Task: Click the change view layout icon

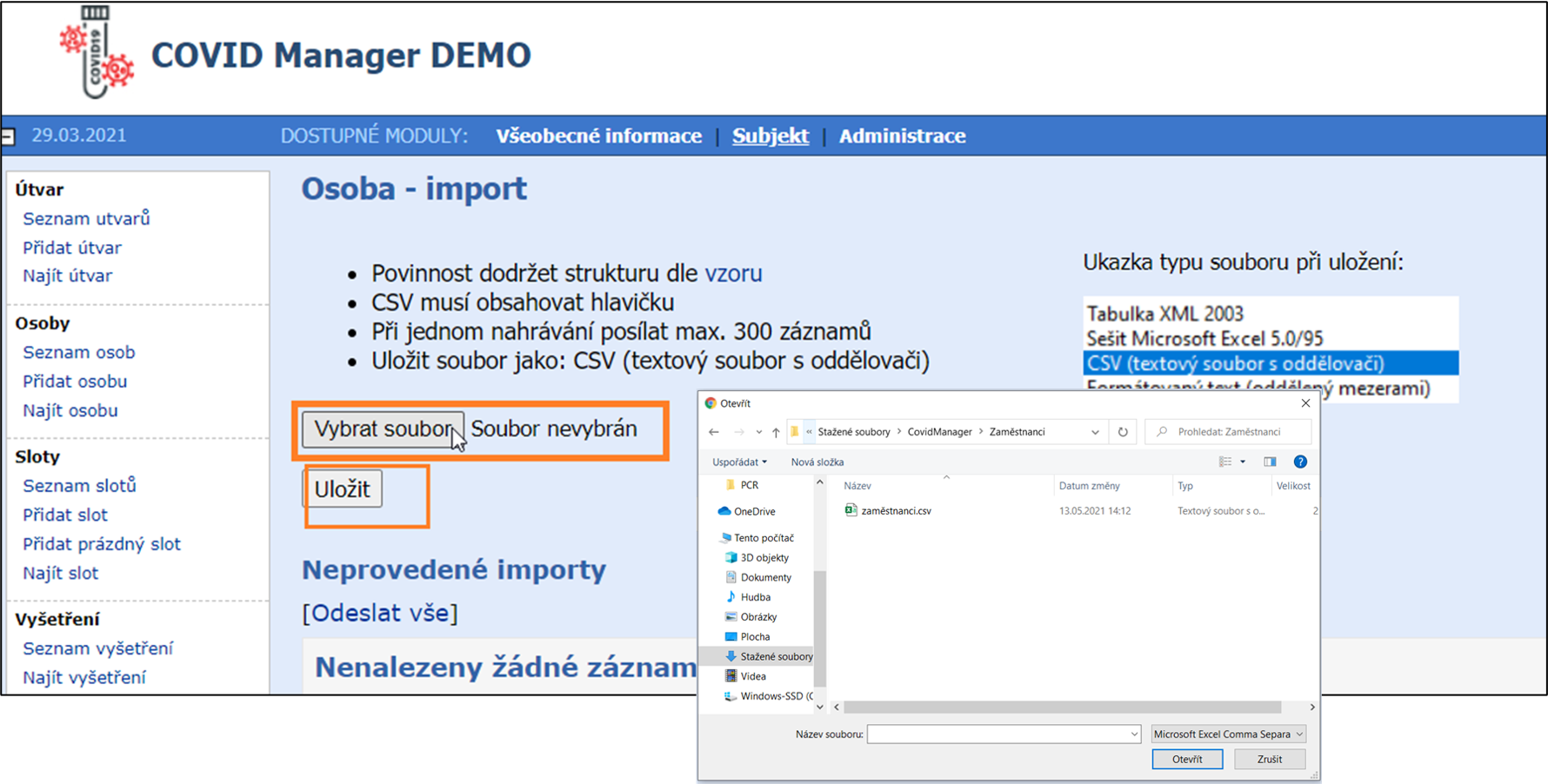Action: pyautogui.click(x=1225, y=462)
